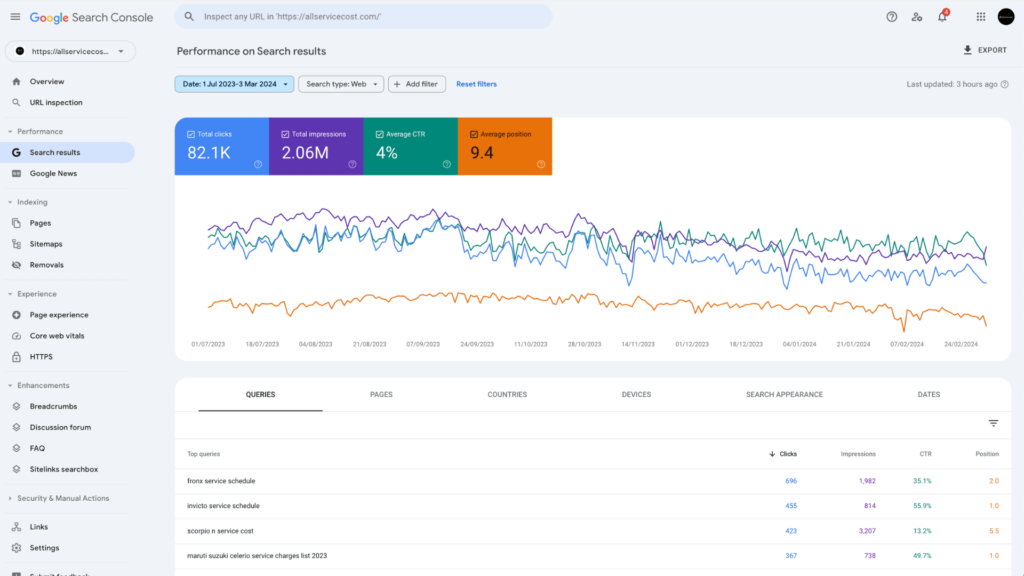Click the Average position help icon

point(541,165)
